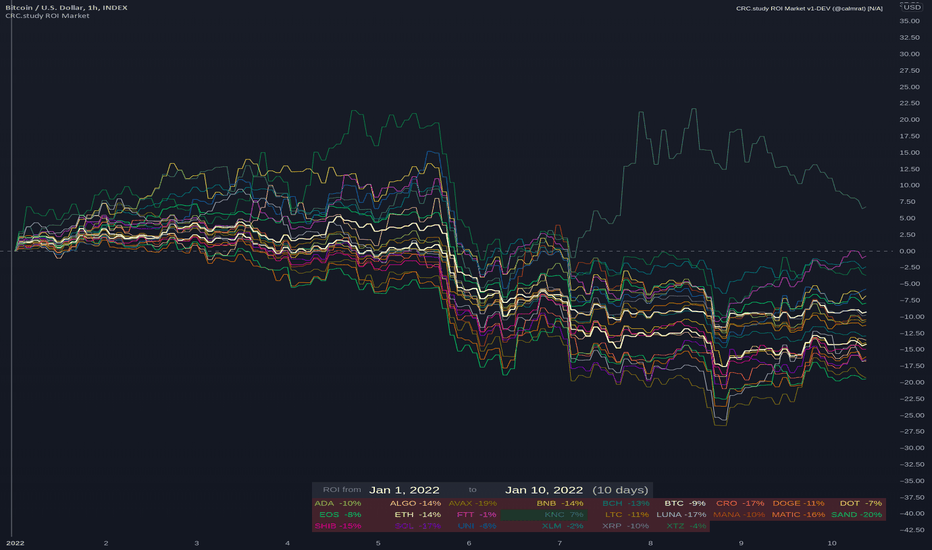Click the 0.00 level on the price axis

click(907, 251)
